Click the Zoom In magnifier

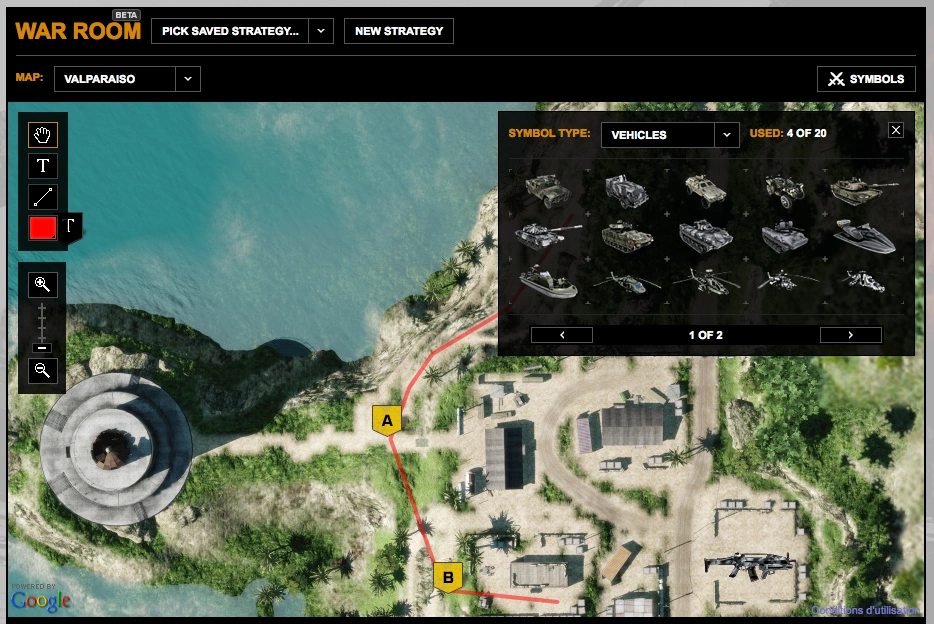(40, 284)
